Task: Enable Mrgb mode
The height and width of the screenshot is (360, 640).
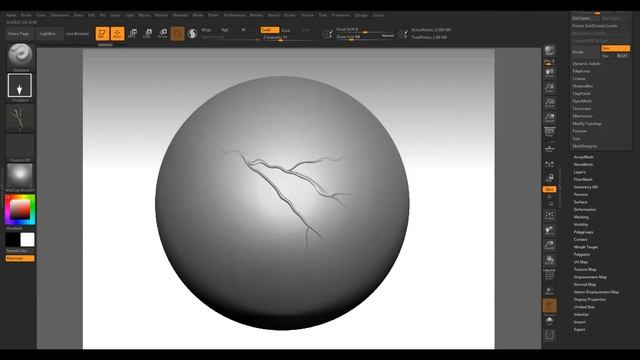Action: click(207, 30)
